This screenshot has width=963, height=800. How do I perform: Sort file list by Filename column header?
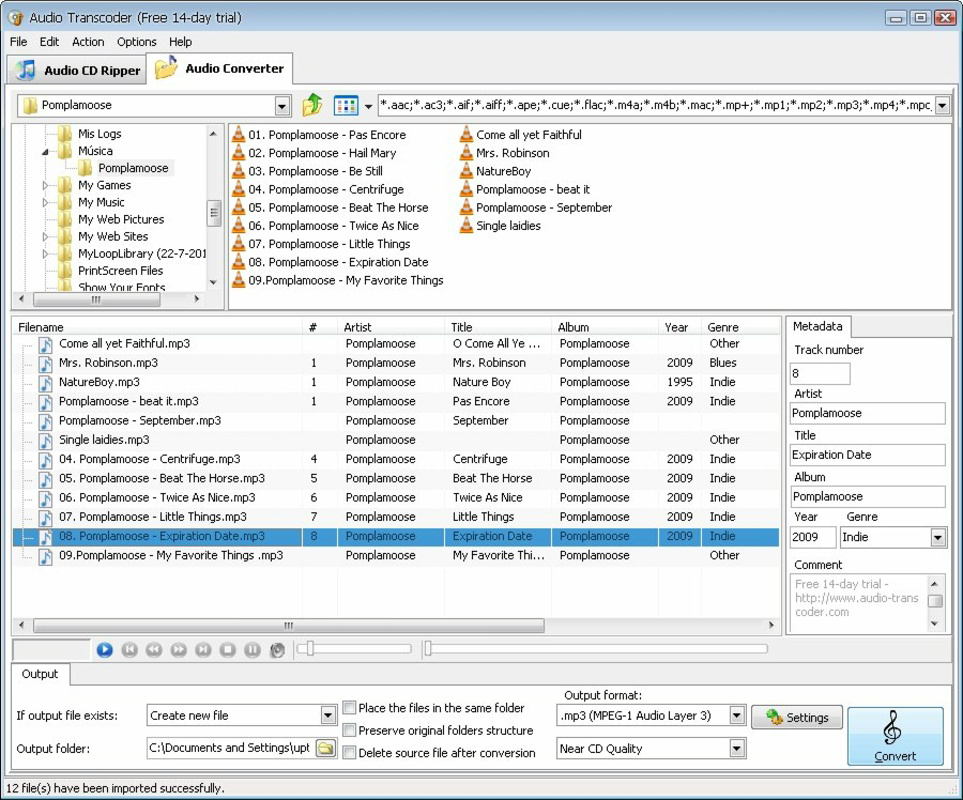click(158, 327)
